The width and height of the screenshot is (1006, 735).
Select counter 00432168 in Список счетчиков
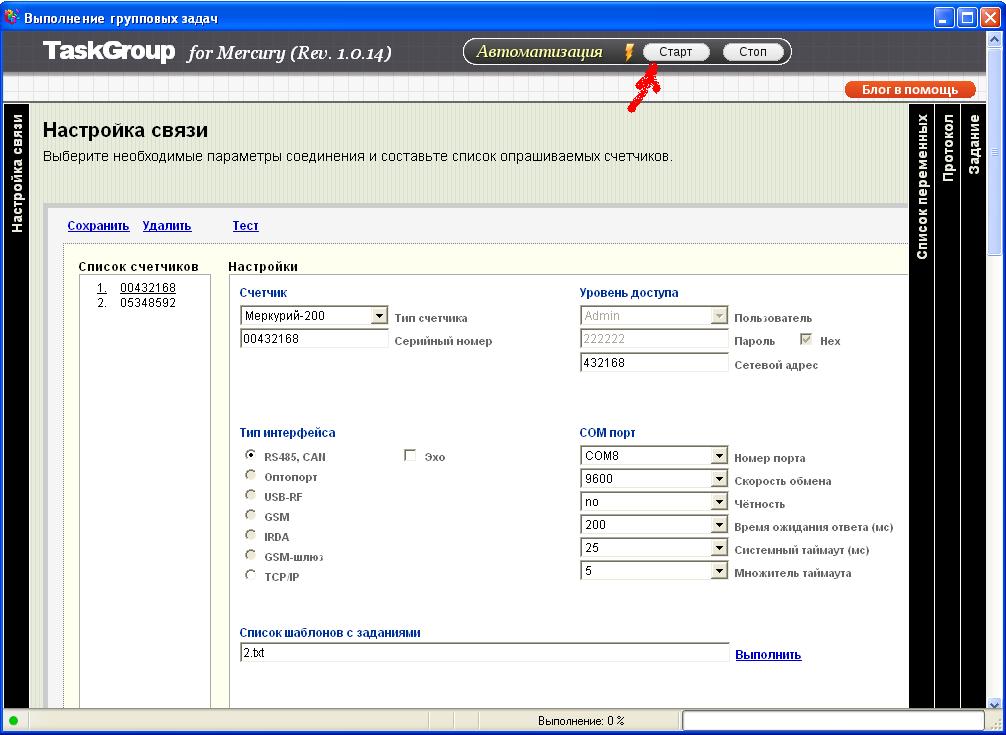(x=148, y=288)
